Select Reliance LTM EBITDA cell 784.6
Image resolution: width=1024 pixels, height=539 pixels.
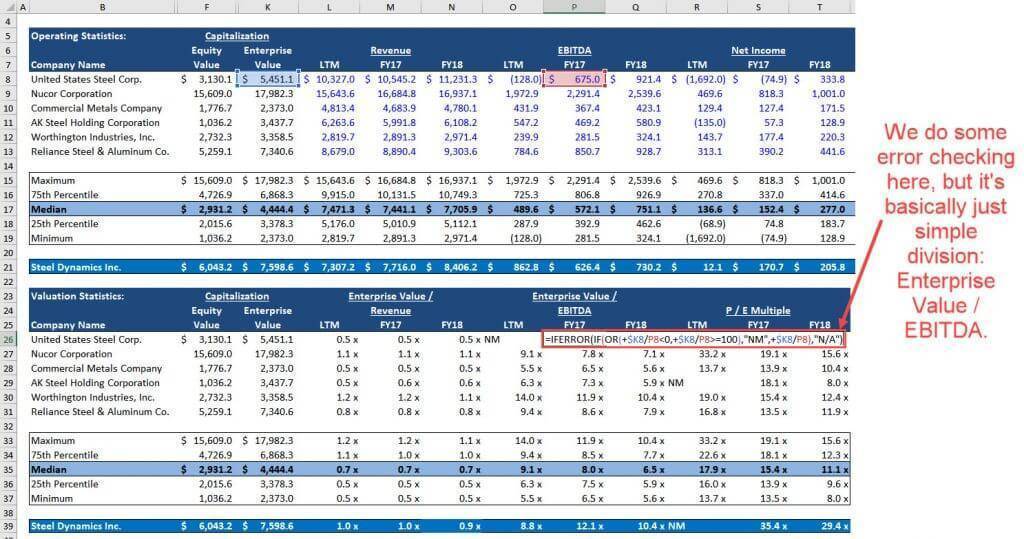tap(513, 151)
